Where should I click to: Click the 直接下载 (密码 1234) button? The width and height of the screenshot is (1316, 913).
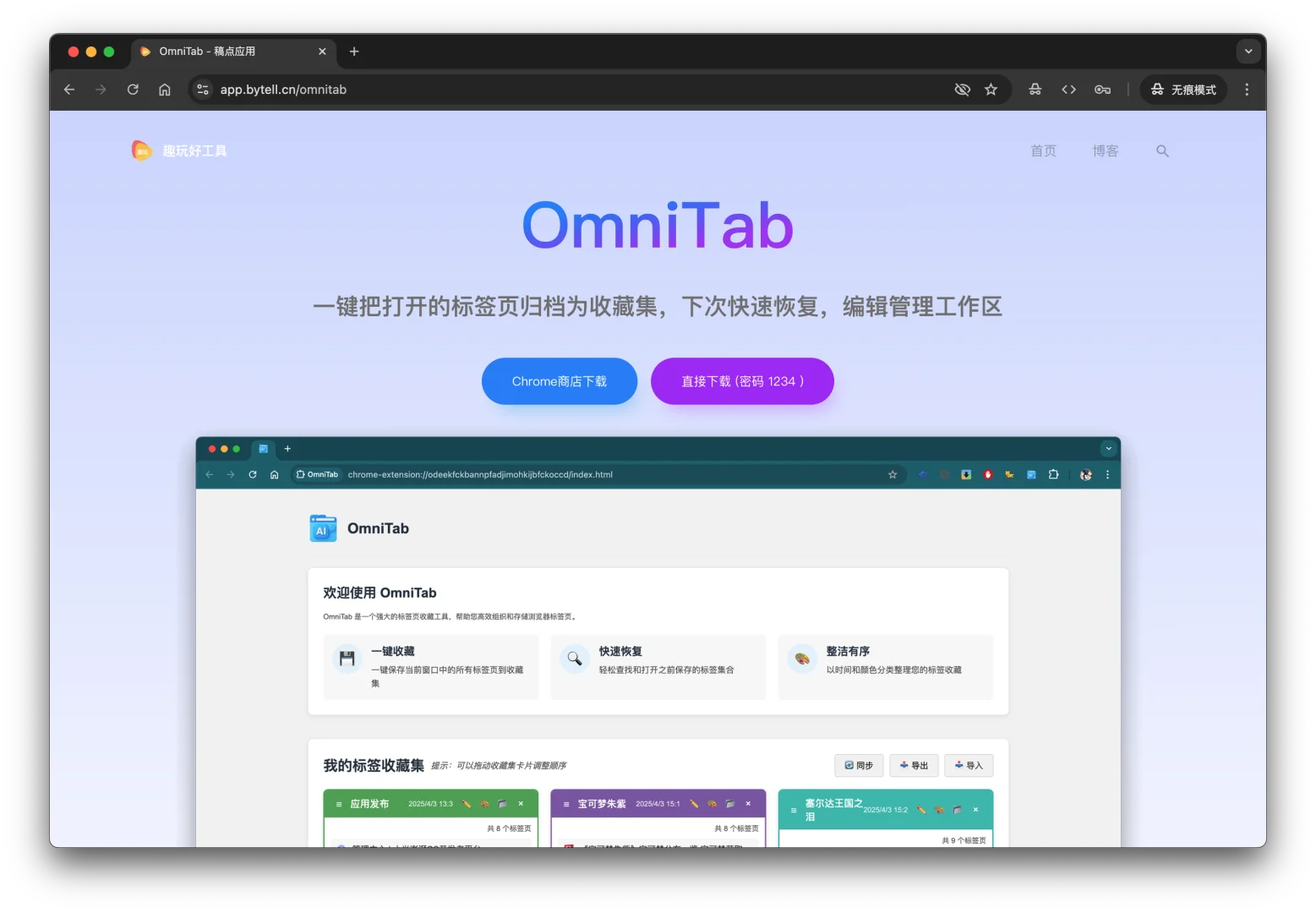(742, 380)
